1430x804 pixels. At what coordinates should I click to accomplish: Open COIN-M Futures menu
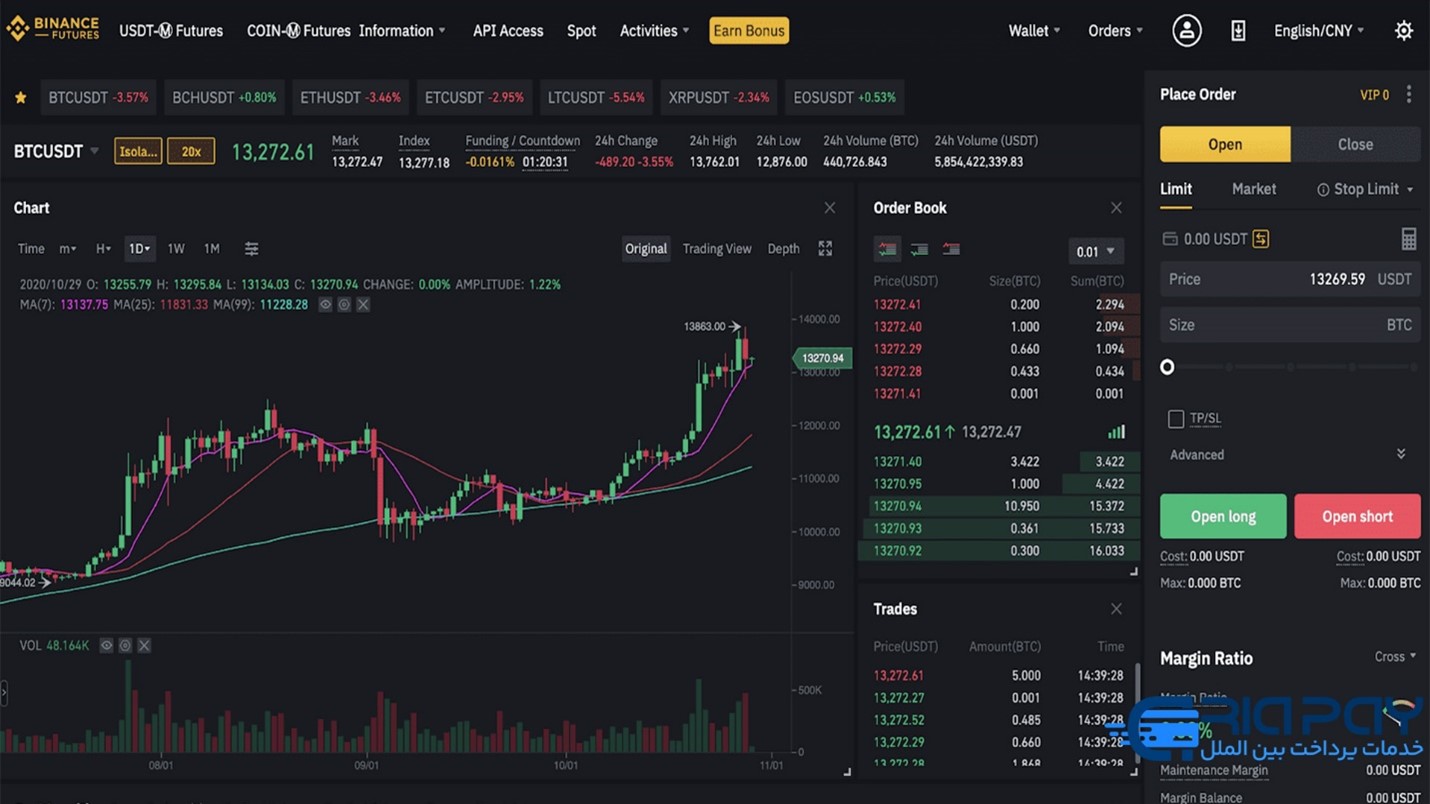point(298,31)
